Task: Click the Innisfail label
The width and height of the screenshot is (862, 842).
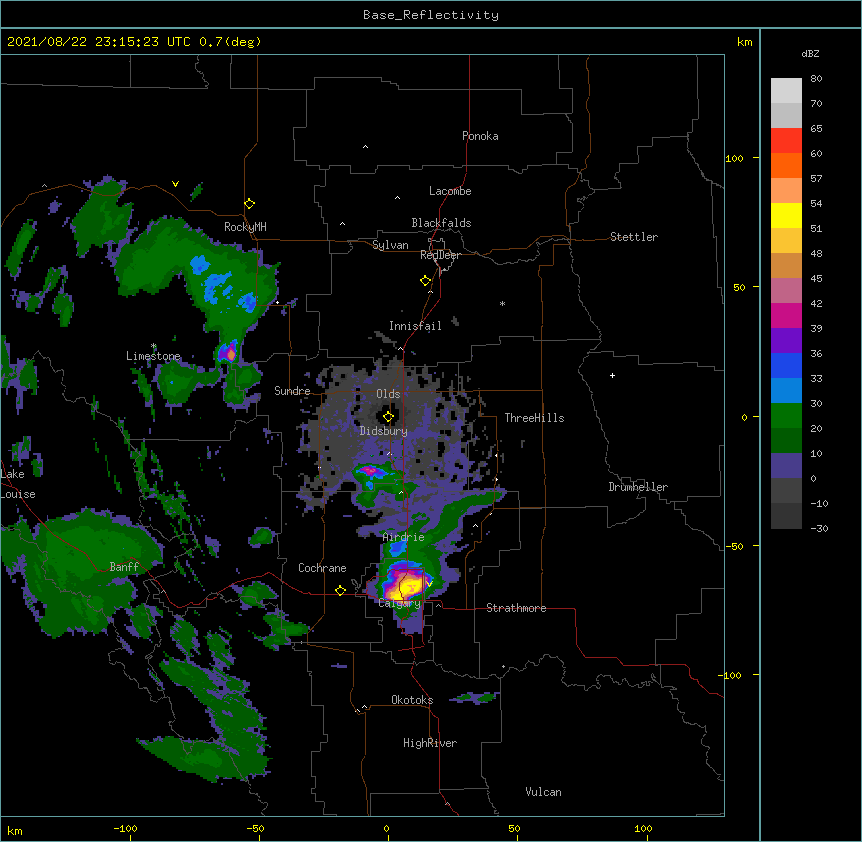Action: 415,326
